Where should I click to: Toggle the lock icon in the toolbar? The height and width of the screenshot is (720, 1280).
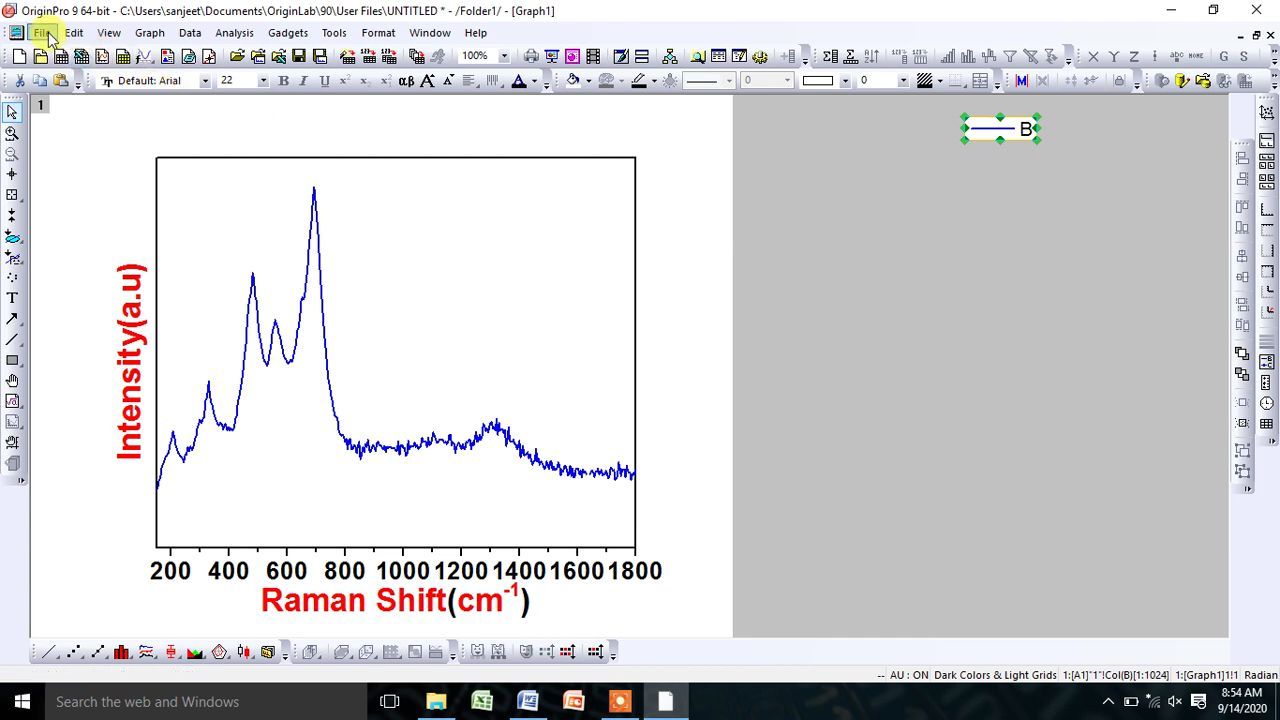1119,81
